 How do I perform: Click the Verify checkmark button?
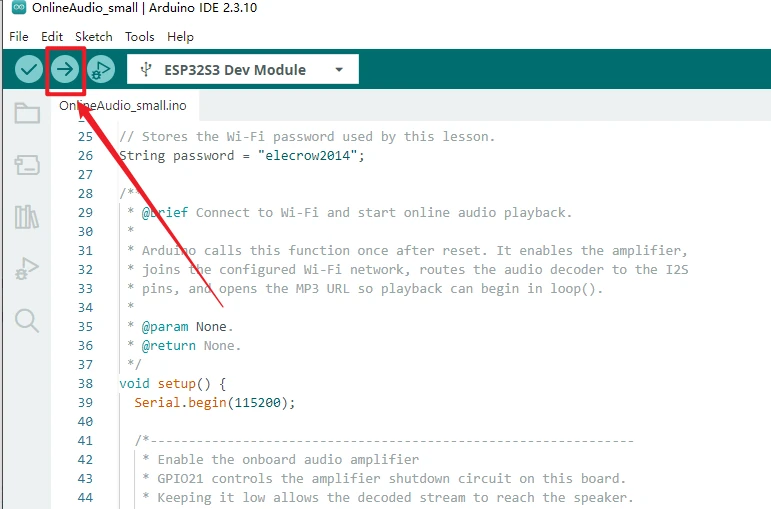[29, 69]
